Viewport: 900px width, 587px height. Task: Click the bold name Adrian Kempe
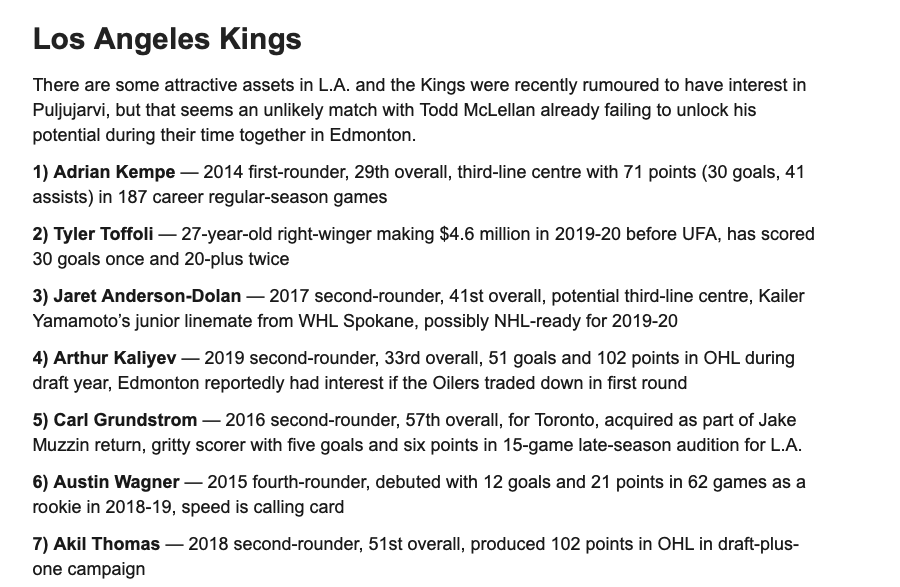[114, 172]
